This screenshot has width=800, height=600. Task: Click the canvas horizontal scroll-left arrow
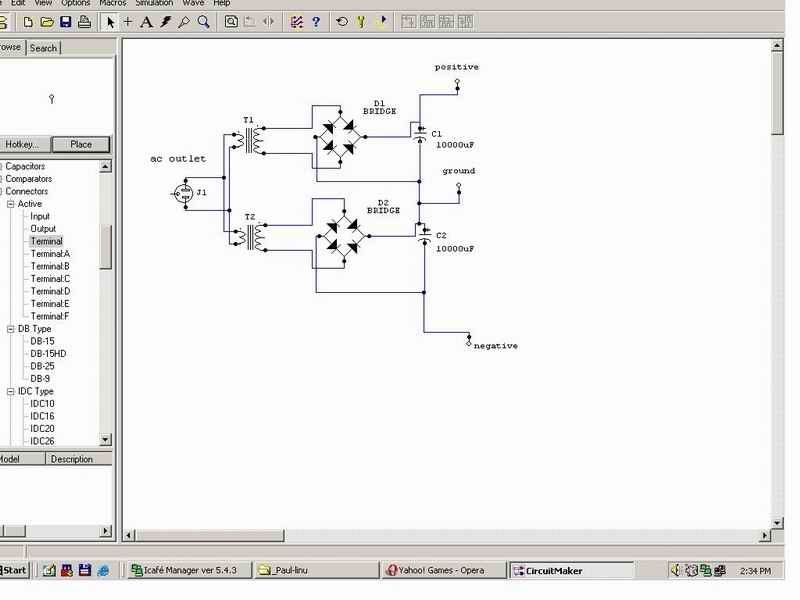click(128, 536)
